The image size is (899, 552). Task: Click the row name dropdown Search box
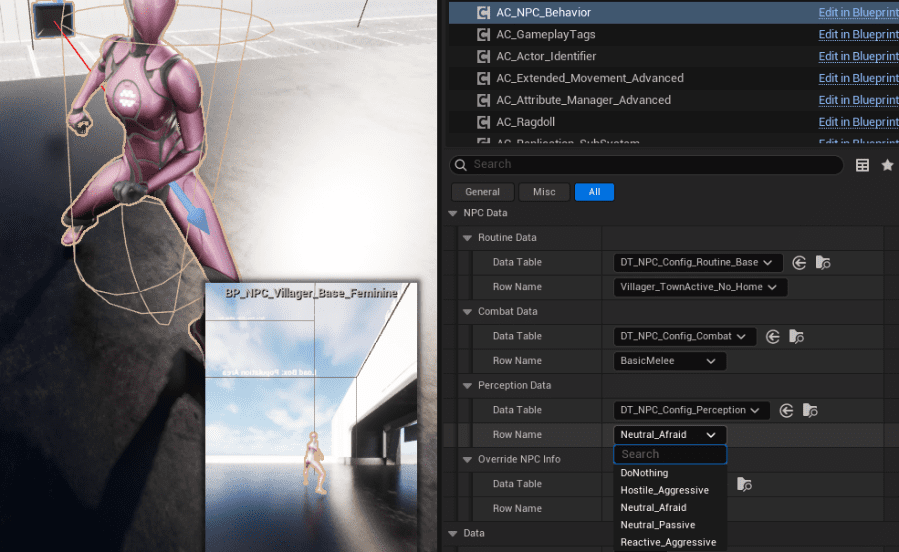(670, 455)
